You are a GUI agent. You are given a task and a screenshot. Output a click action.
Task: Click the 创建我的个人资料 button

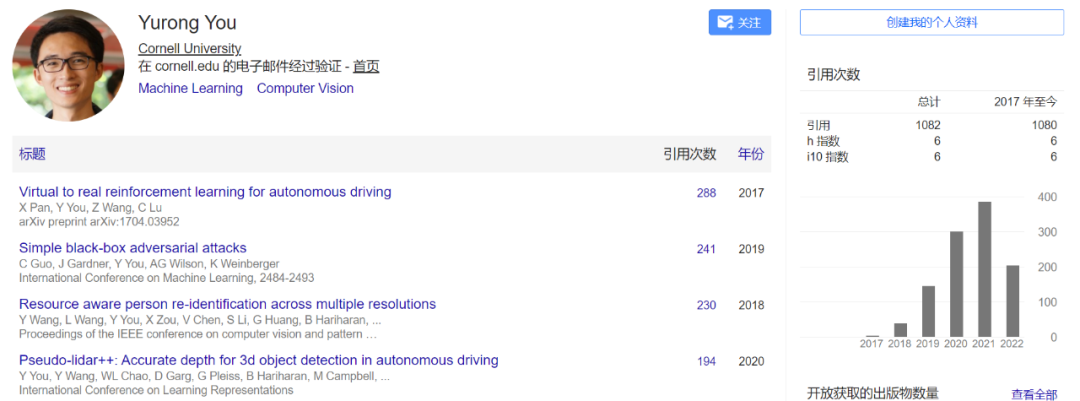click(x=931, y=22)
